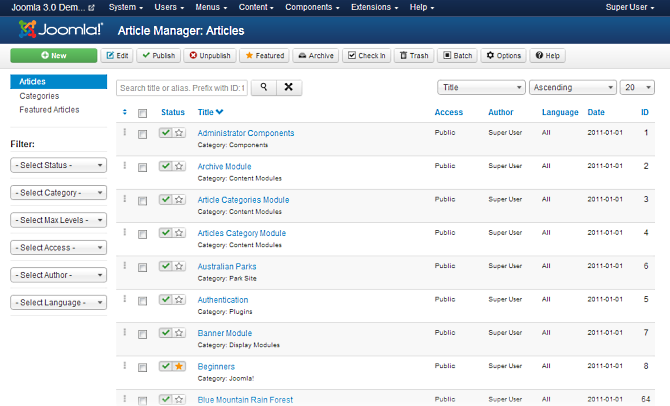The height and width of the screenshot is (406, 670).
Task: Click drag handle of Administrator Components row
Action: pyautogui.click(x=125, y=132)
